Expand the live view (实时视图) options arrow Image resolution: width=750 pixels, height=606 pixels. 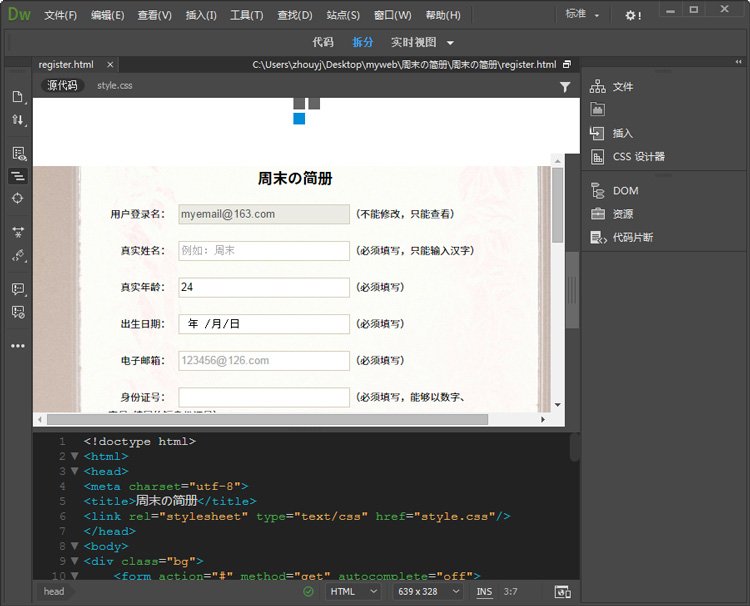point(450,43)
